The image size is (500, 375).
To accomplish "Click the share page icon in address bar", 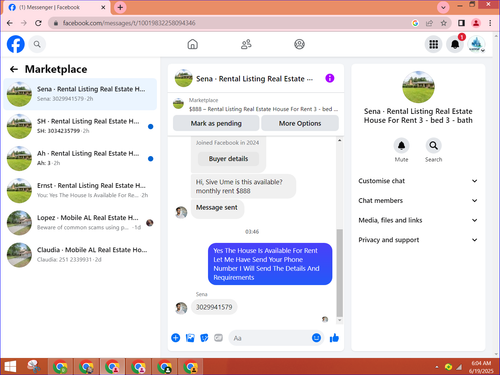I will click(429, 23).
